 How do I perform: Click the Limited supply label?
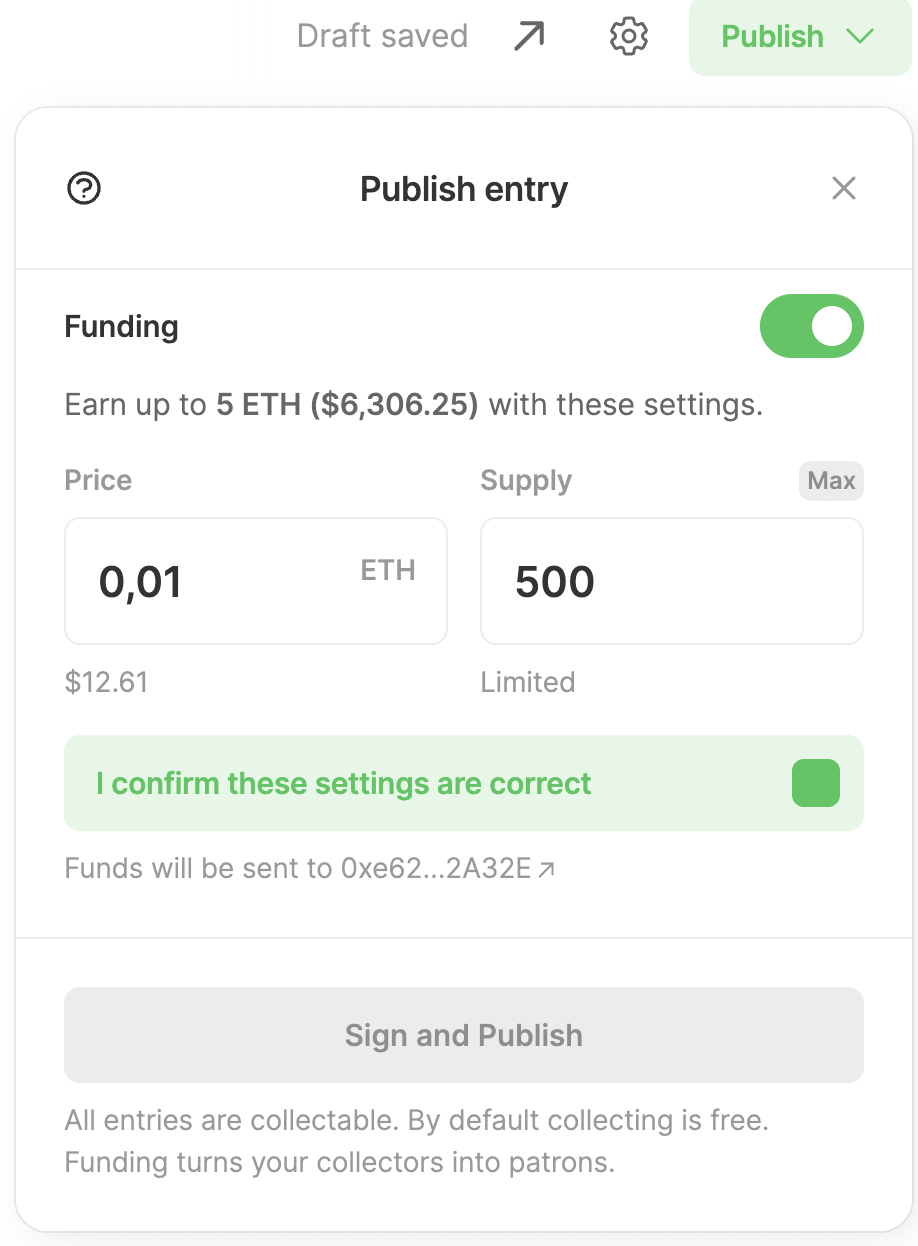point(528,683)
